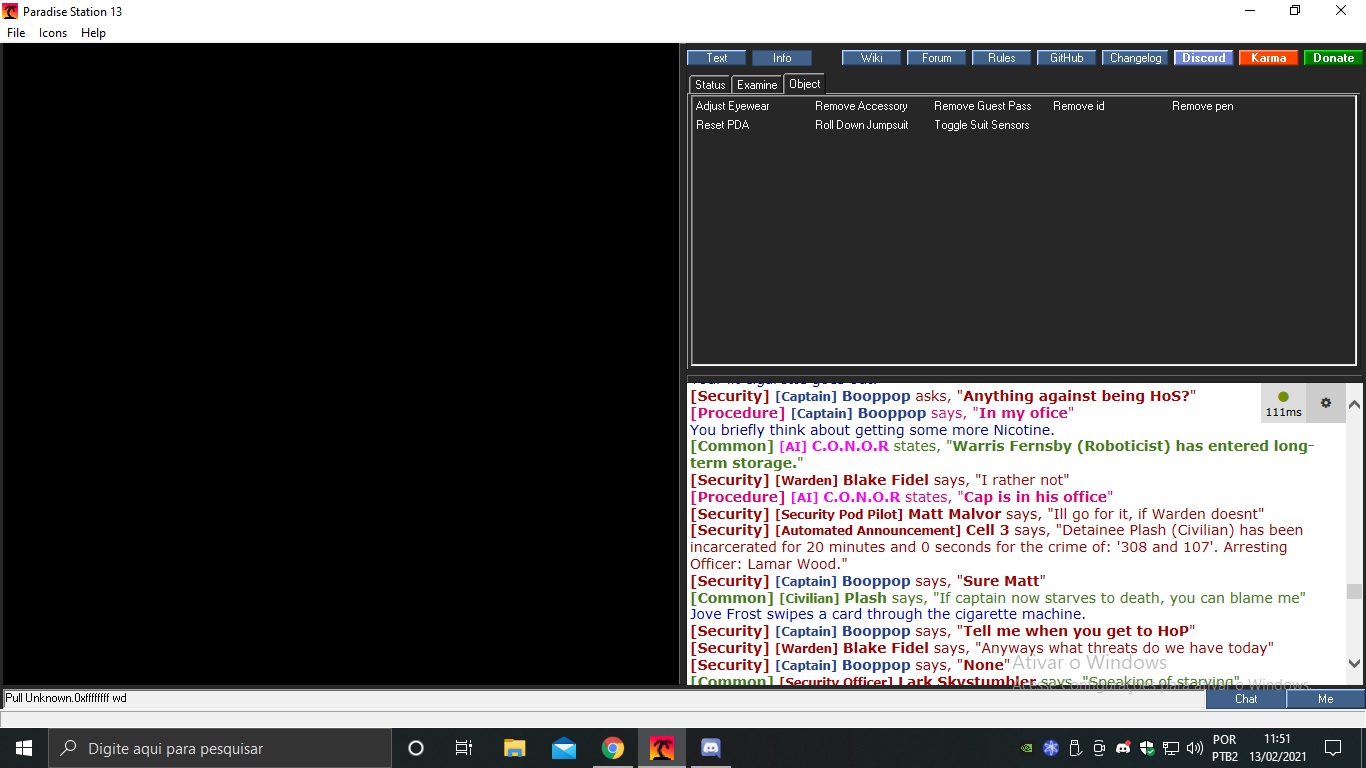Viewport: 1366px width, 768px height.
Task: Open the volume speaker tray icon
Action: (x=1195, y=748)
